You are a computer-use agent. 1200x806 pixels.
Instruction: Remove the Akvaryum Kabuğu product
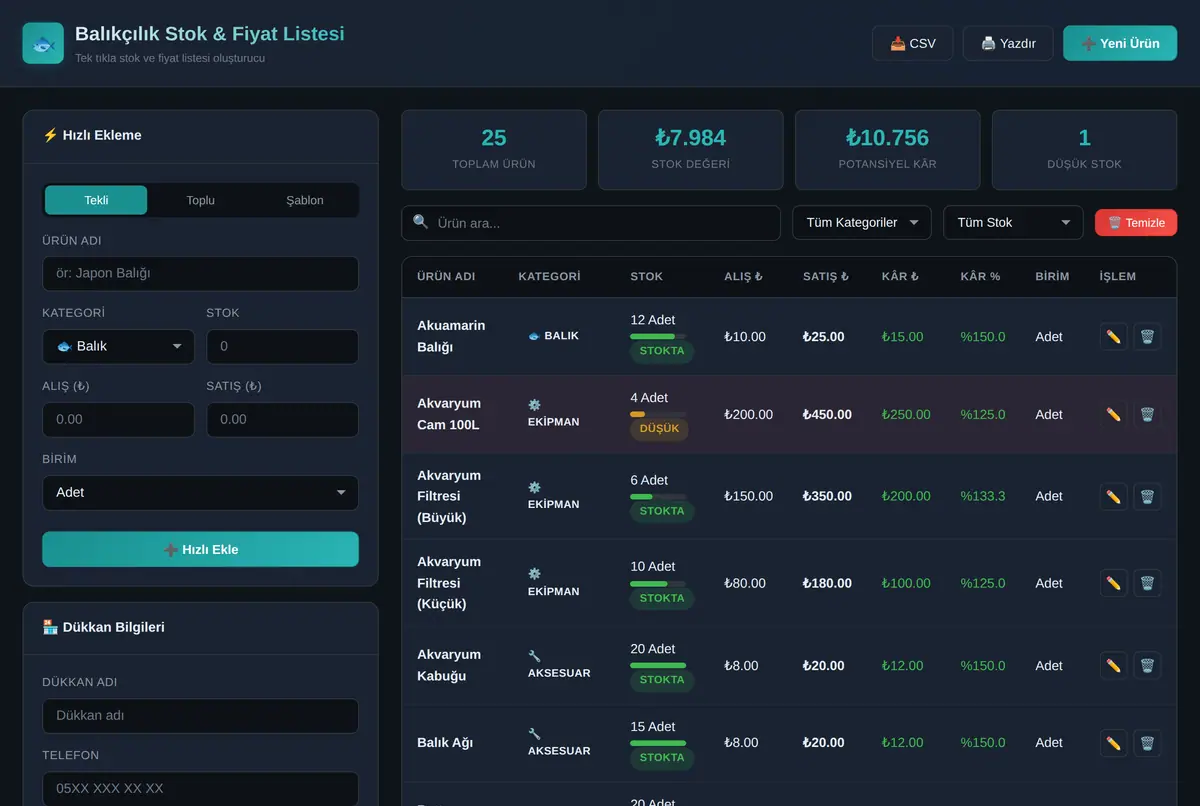pyautogui.click(x=1147, y=665)
